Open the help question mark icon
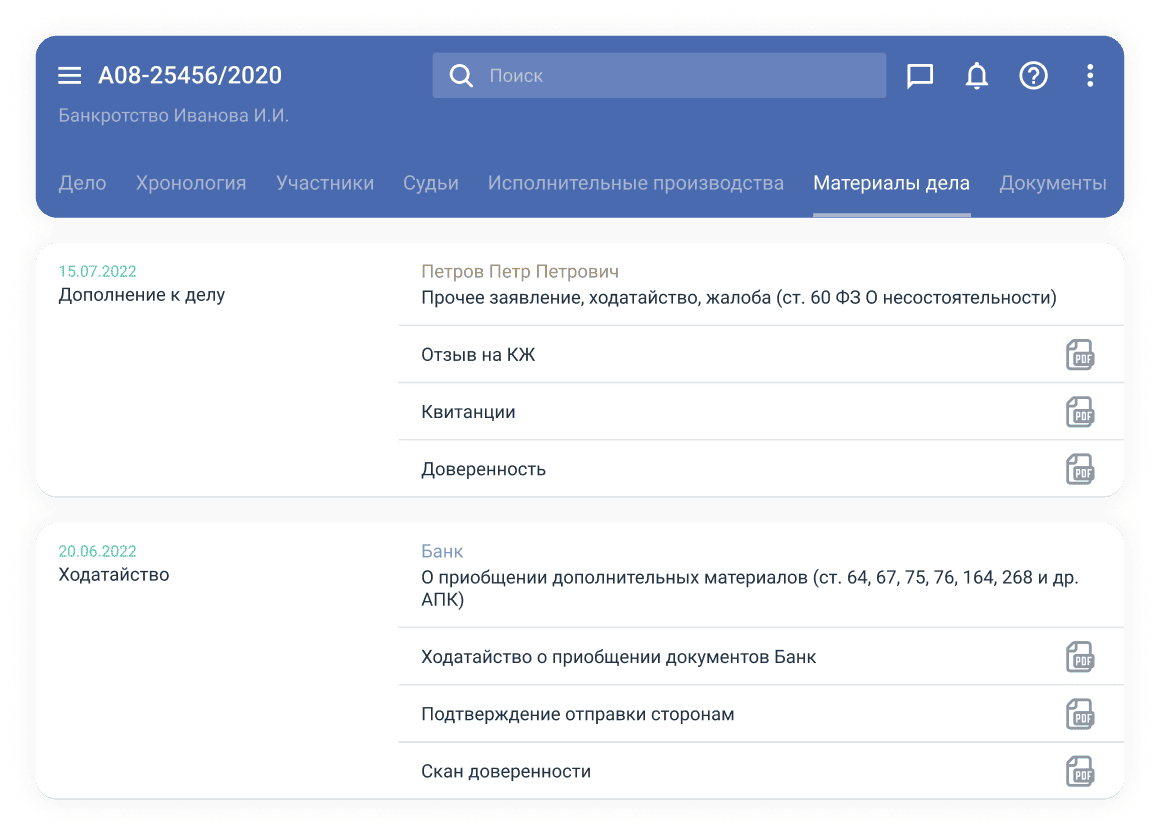The width and height of the screenshot is (1160, 836). (1033, 75)
